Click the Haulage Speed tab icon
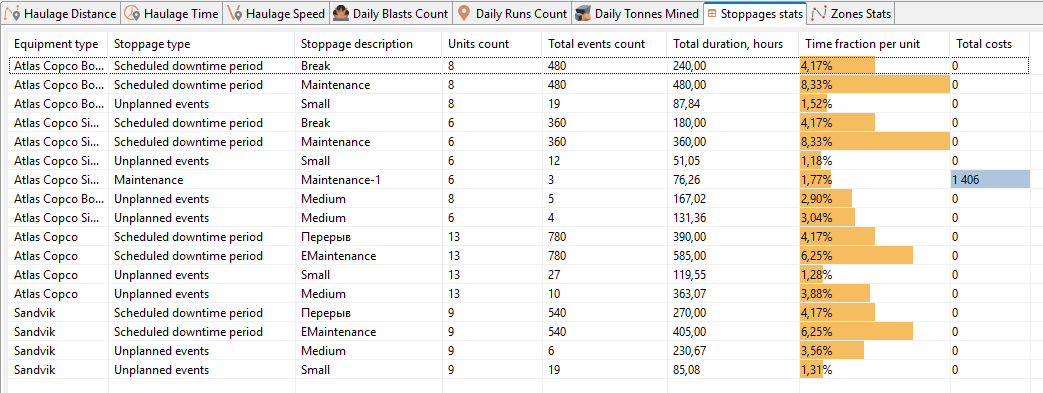This screenshot has height=393, width=1043. coord(235,13)
